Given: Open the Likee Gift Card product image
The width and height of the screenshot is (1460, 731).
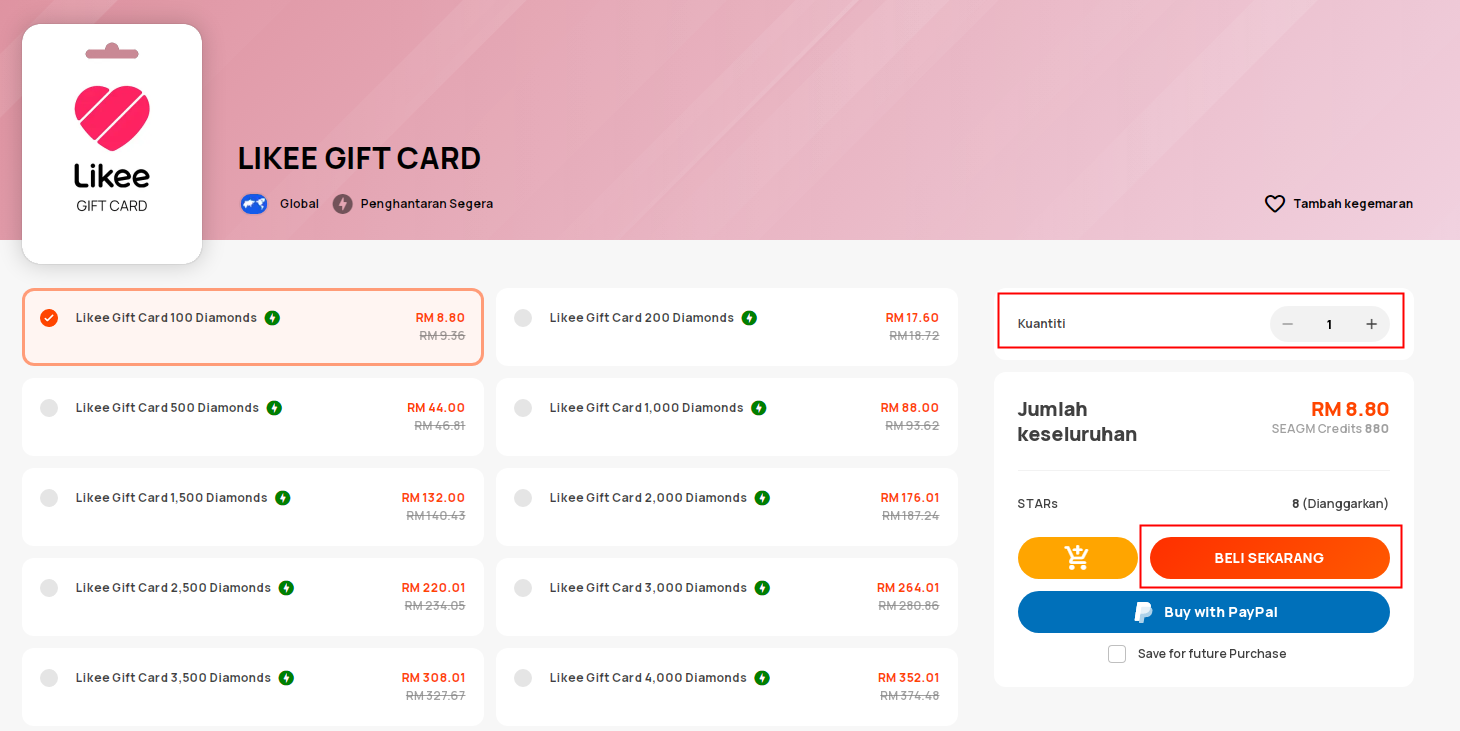Looking at the screenshot, I should tap(112, 144).
